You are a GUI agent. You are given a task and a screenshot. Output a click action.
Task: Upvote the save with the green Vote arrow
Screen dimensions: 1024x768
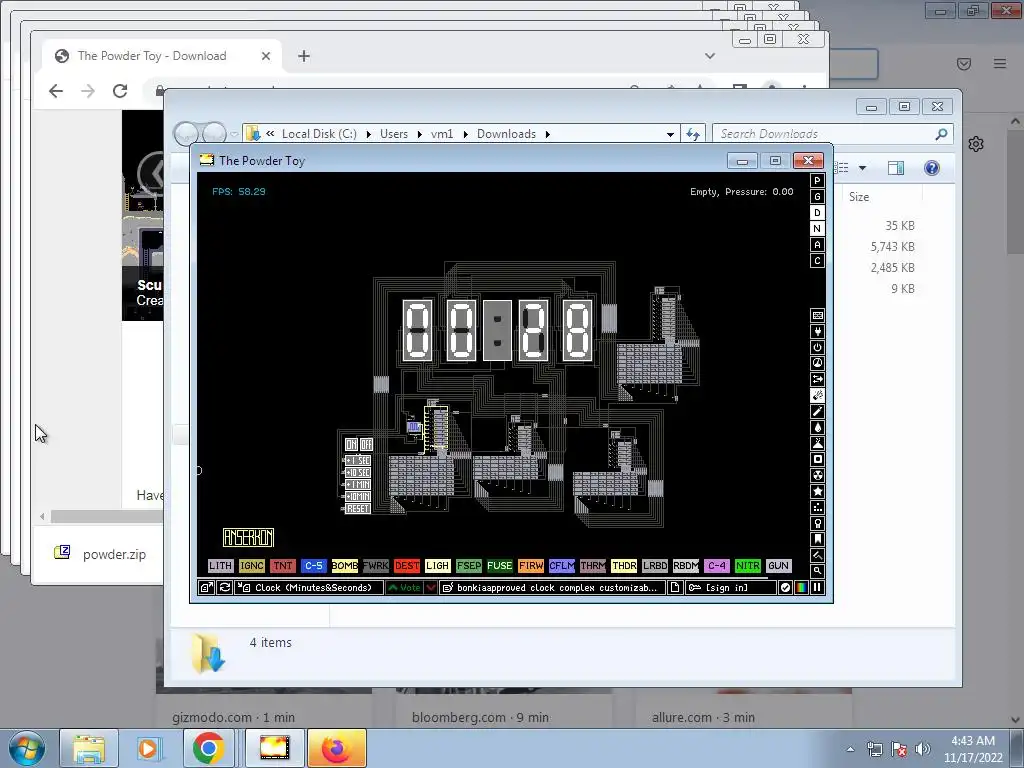coord(404,588)
